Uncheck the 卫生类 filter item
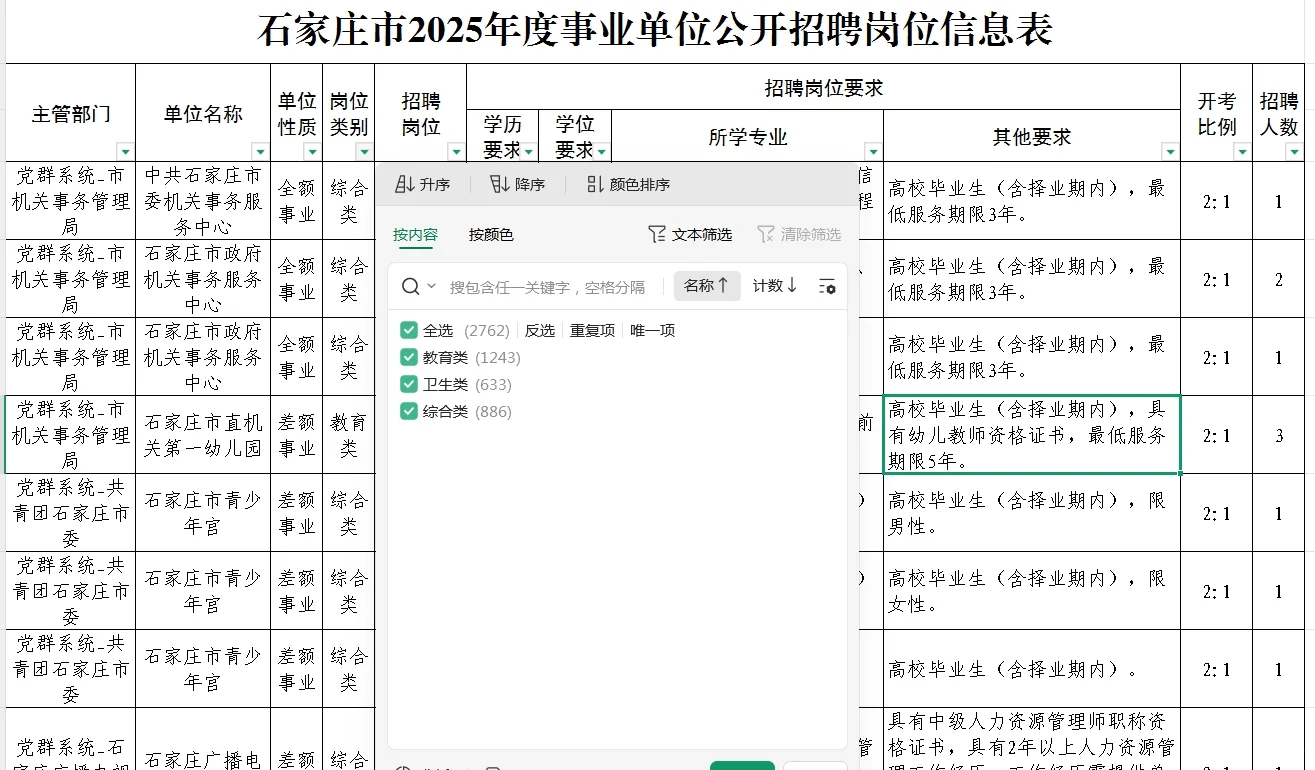1315x770 pixels. [409, 384]
